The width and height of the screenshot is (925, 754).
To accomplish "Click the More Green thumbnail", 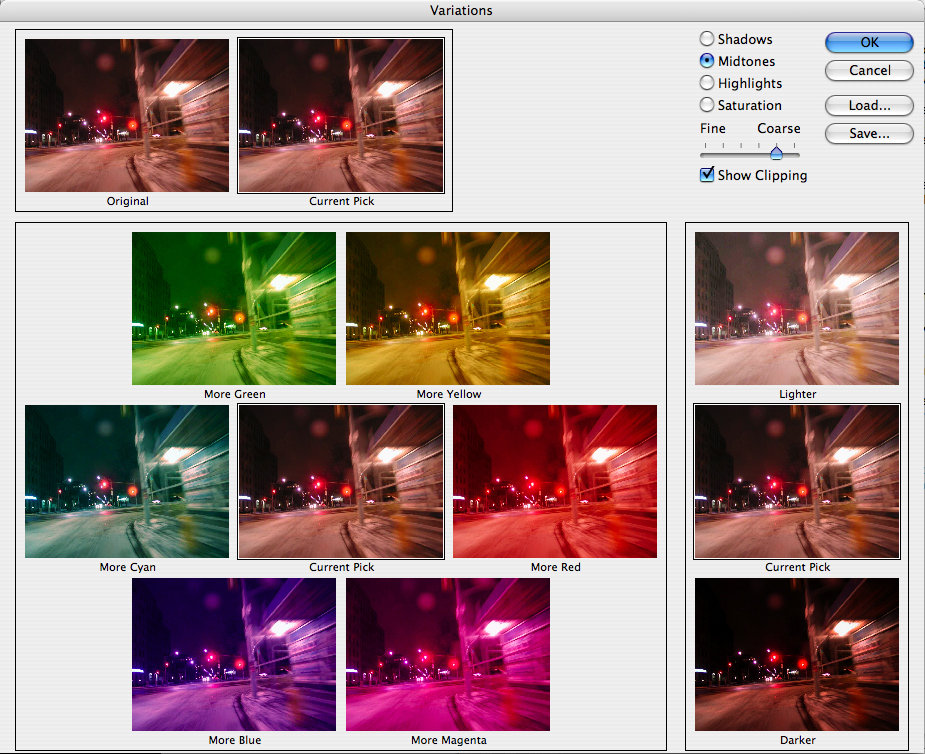I will [x=234, y=308].
